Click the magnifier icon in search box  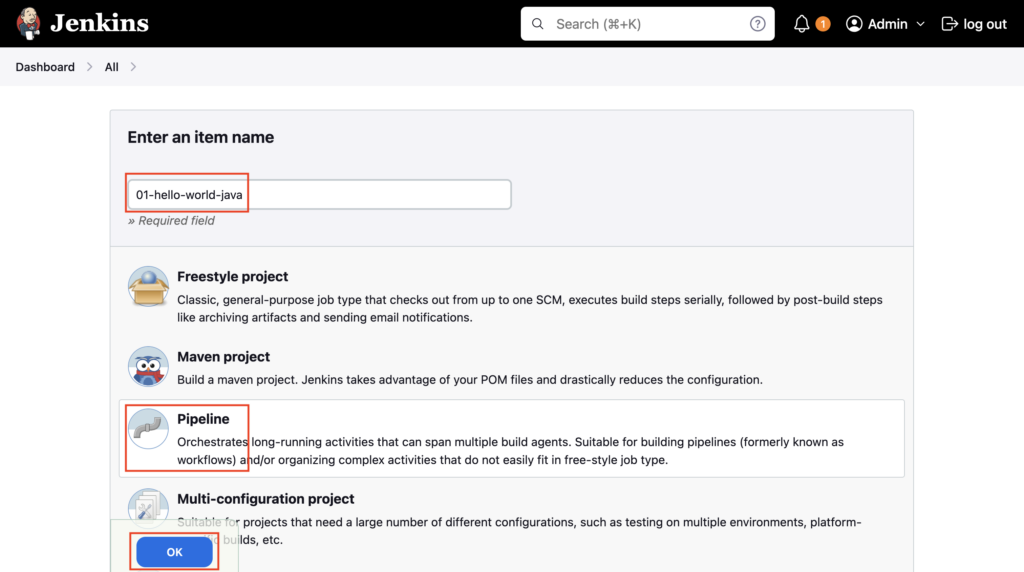point(537,24)
